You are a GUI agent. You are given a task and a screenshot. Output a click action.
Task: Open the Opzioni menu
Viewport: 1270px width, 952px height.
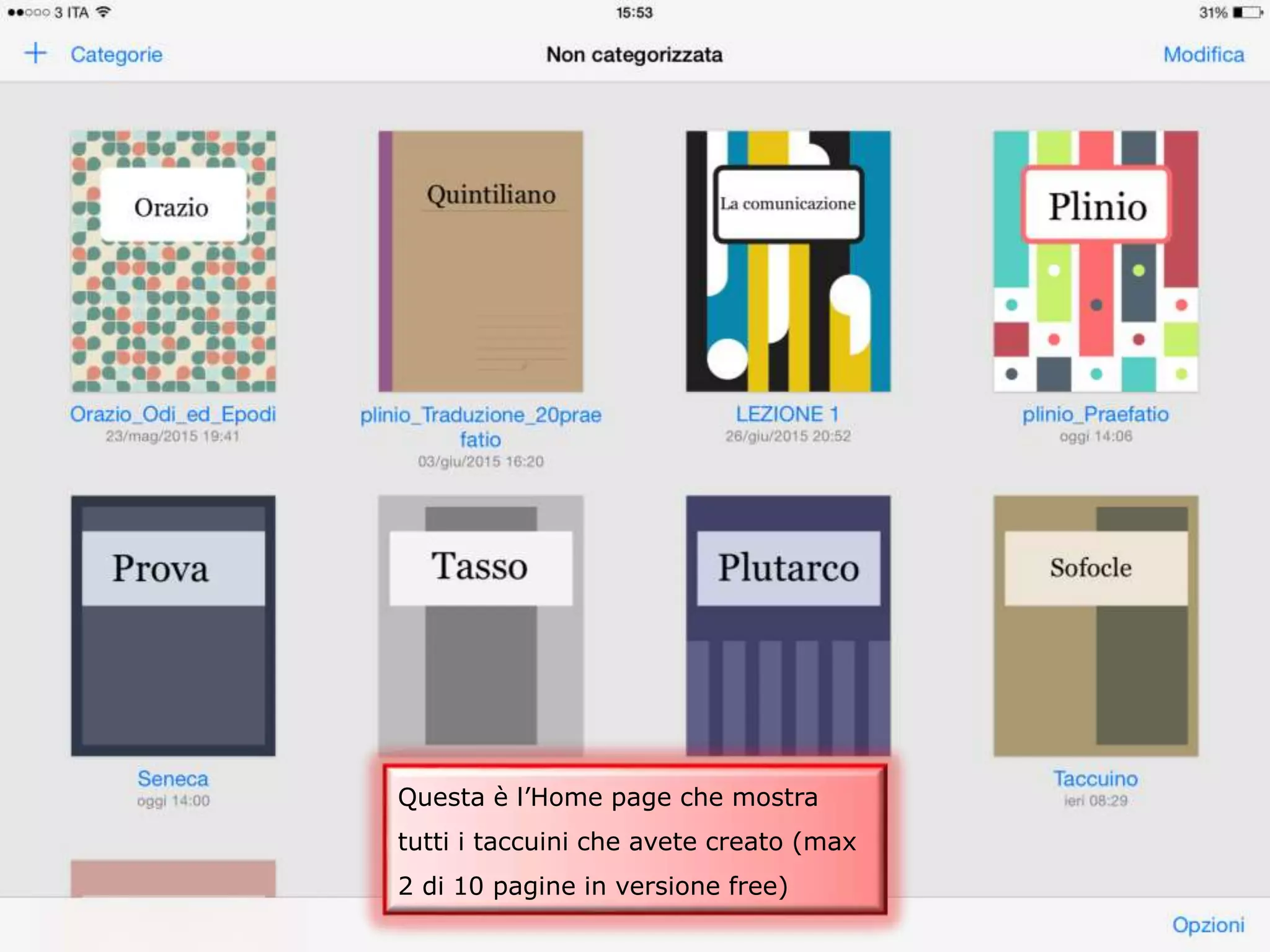point(1207,925)
